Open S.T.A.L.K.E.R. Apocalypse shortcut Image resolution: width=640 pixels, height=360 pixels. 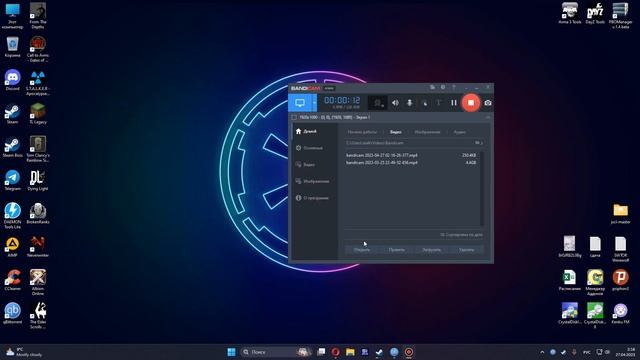coord(38,82)
